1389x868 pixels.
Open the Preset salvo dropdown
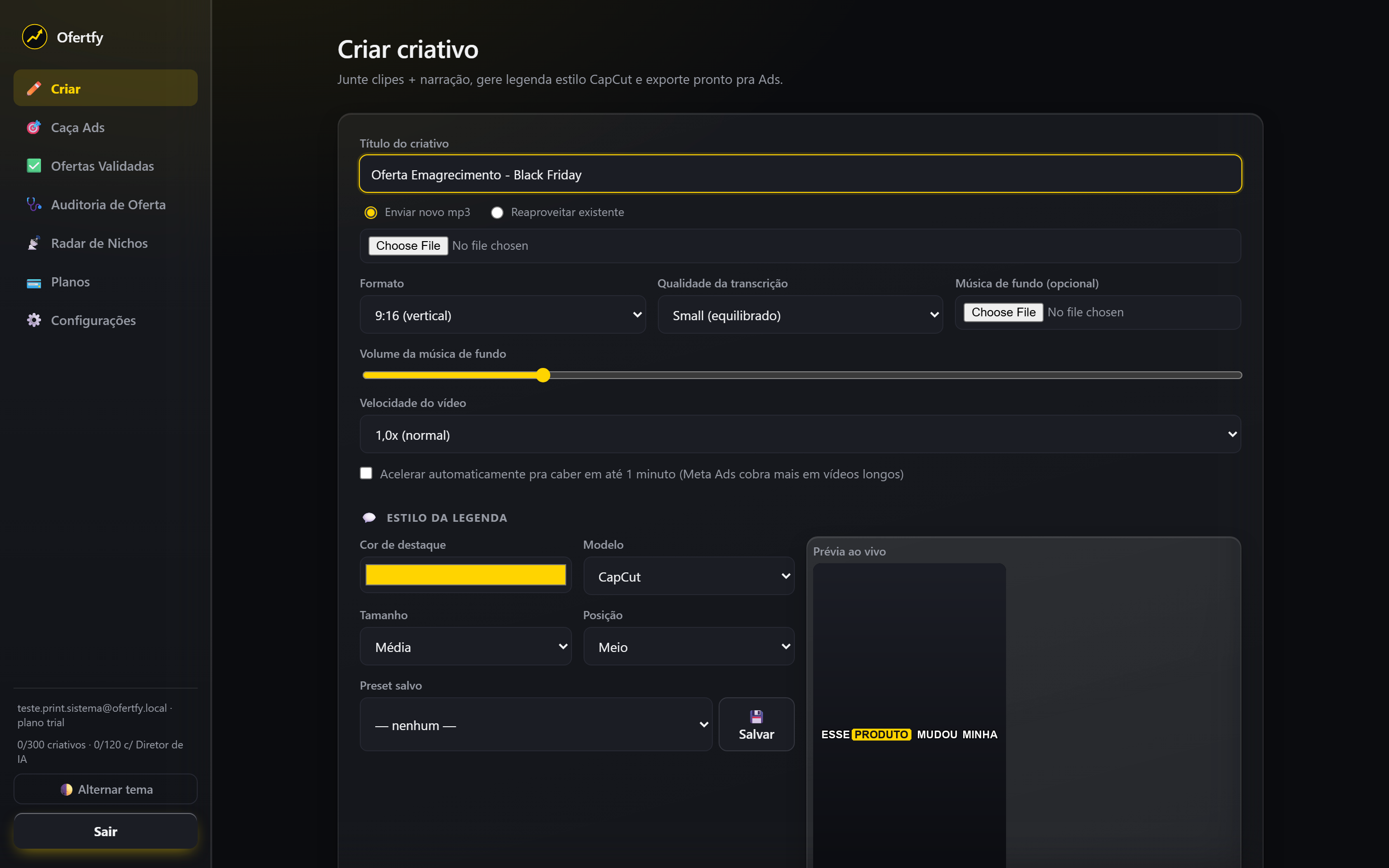coord(536,724)
